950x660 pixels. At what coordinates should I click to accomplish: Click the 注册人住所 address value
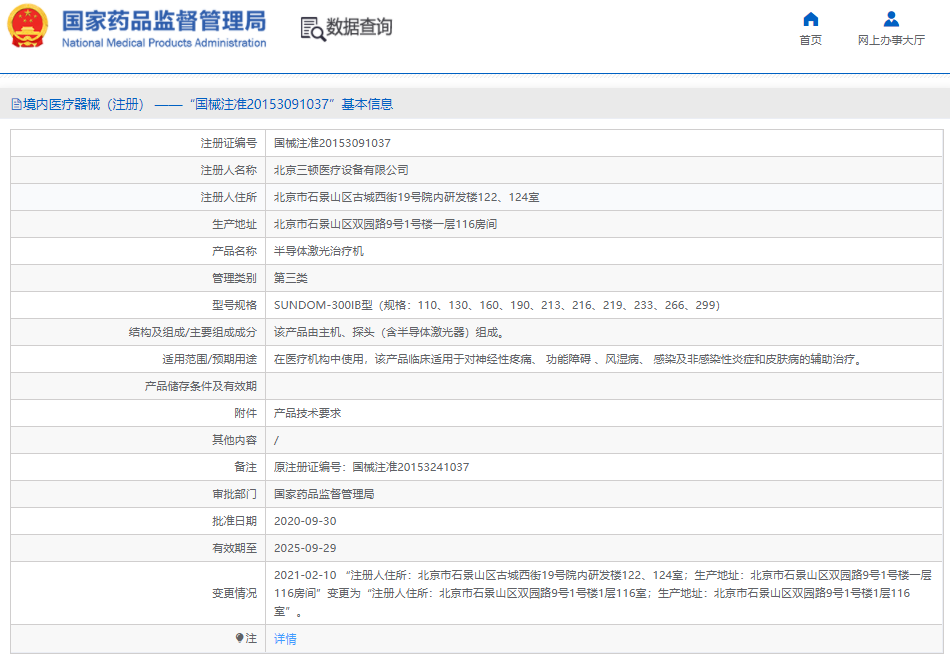point(407,197)
